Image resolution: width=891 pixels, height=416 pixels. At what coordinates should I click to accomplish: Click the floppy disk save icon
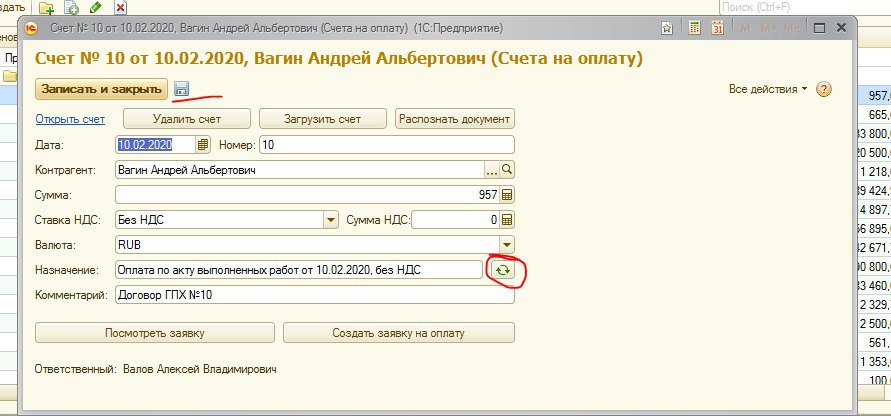181,89
